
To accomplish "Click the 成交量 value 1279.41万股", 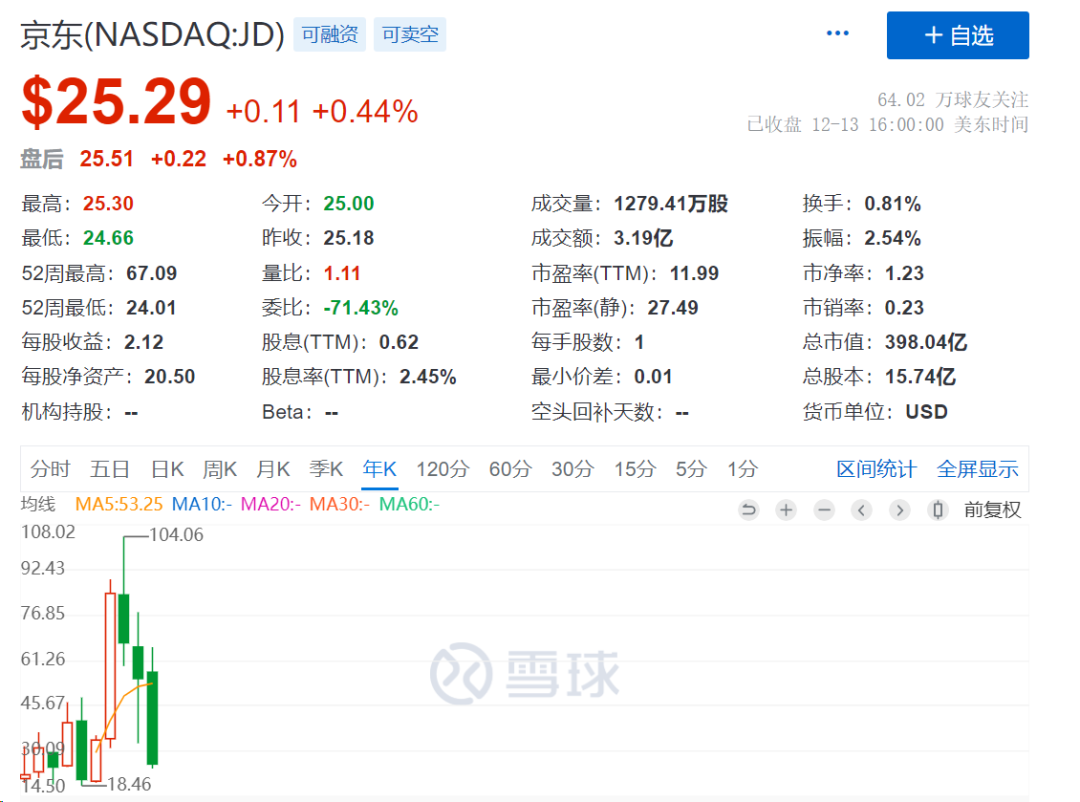I will coord(671,204).
